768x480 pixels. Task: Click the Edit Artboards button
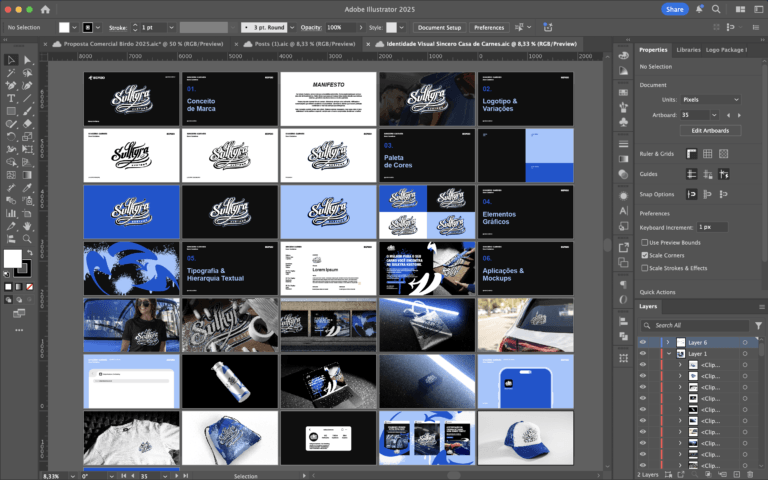[709, 131]
